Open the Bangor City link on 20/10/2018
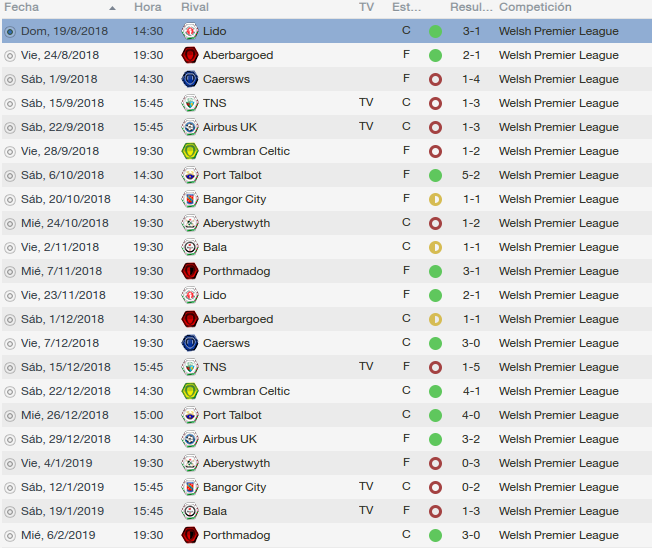 point(234,199)
